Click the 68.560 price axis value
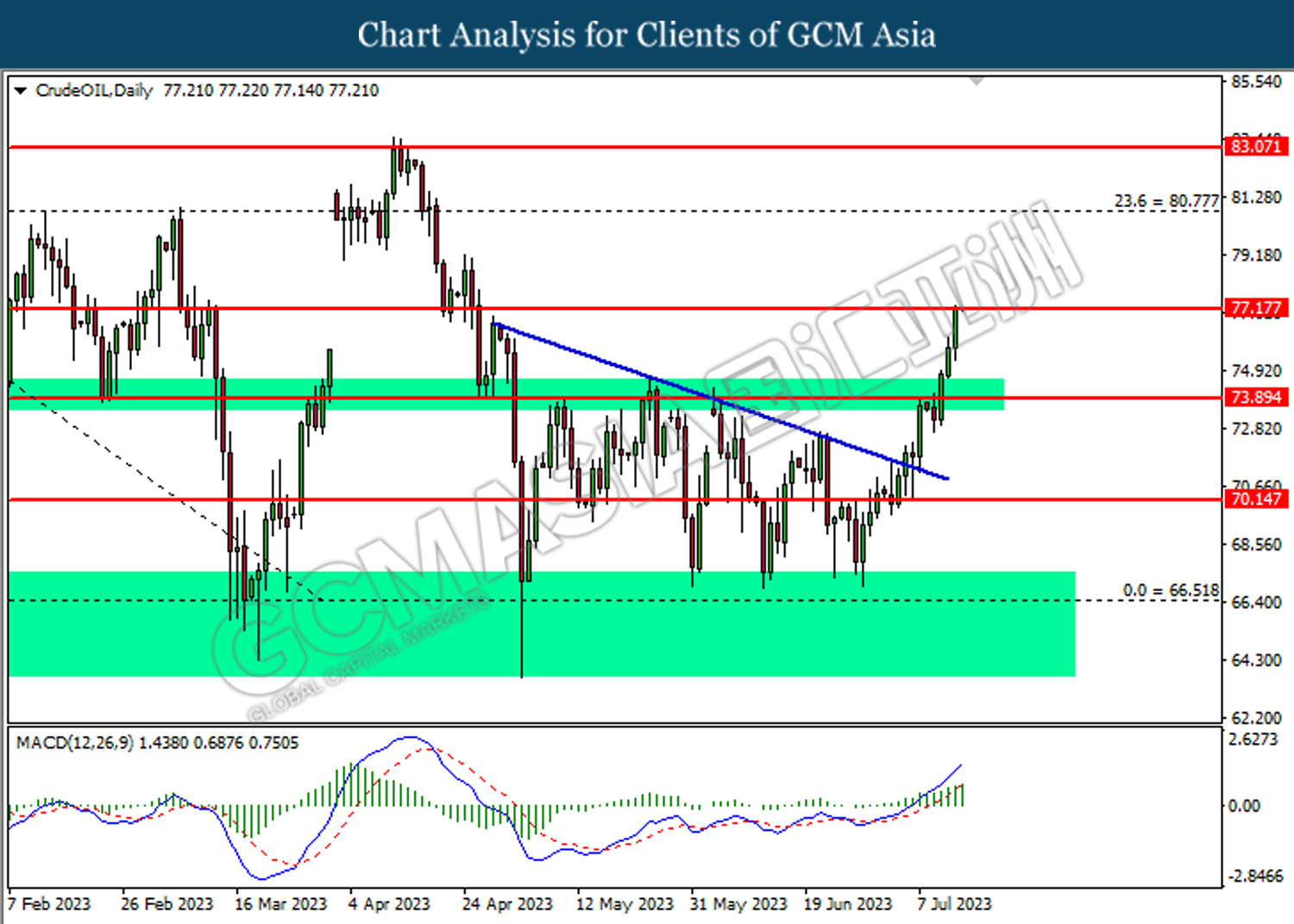The image size is (1294, 924). (x=1256, y=544)
